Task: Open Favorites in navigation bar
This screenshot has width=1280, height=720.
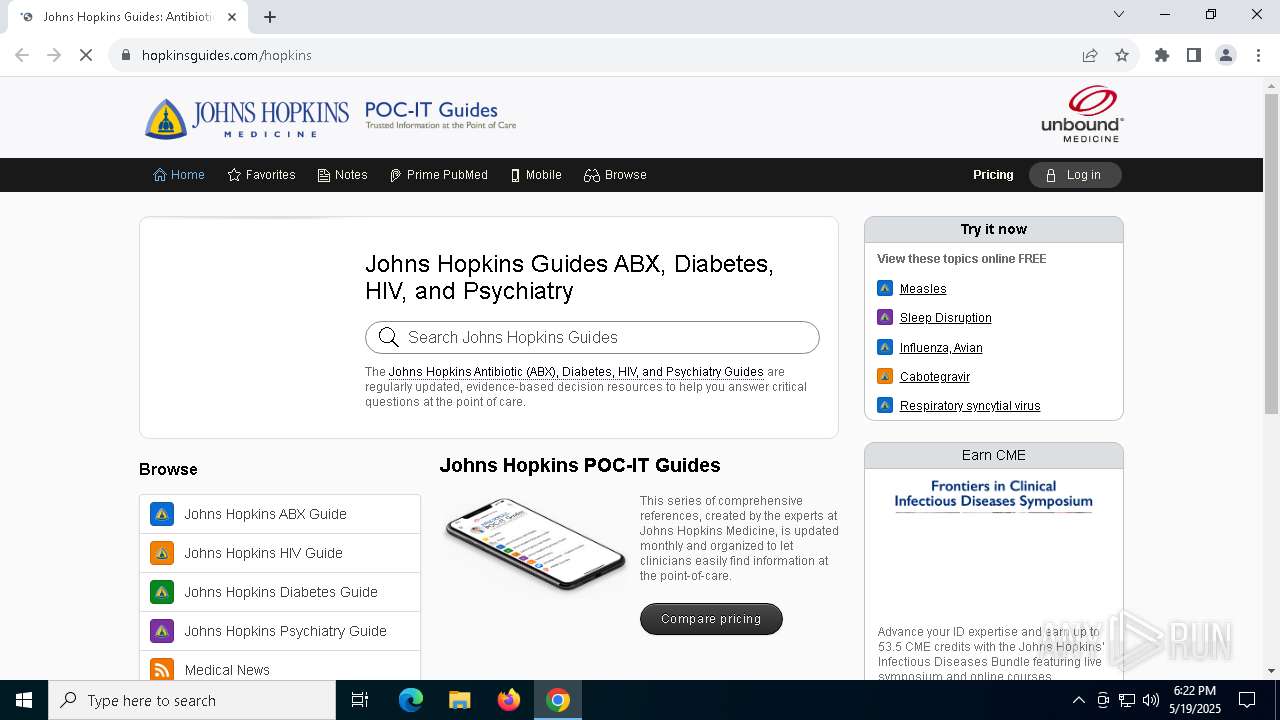Action: (x=262, y=175)
